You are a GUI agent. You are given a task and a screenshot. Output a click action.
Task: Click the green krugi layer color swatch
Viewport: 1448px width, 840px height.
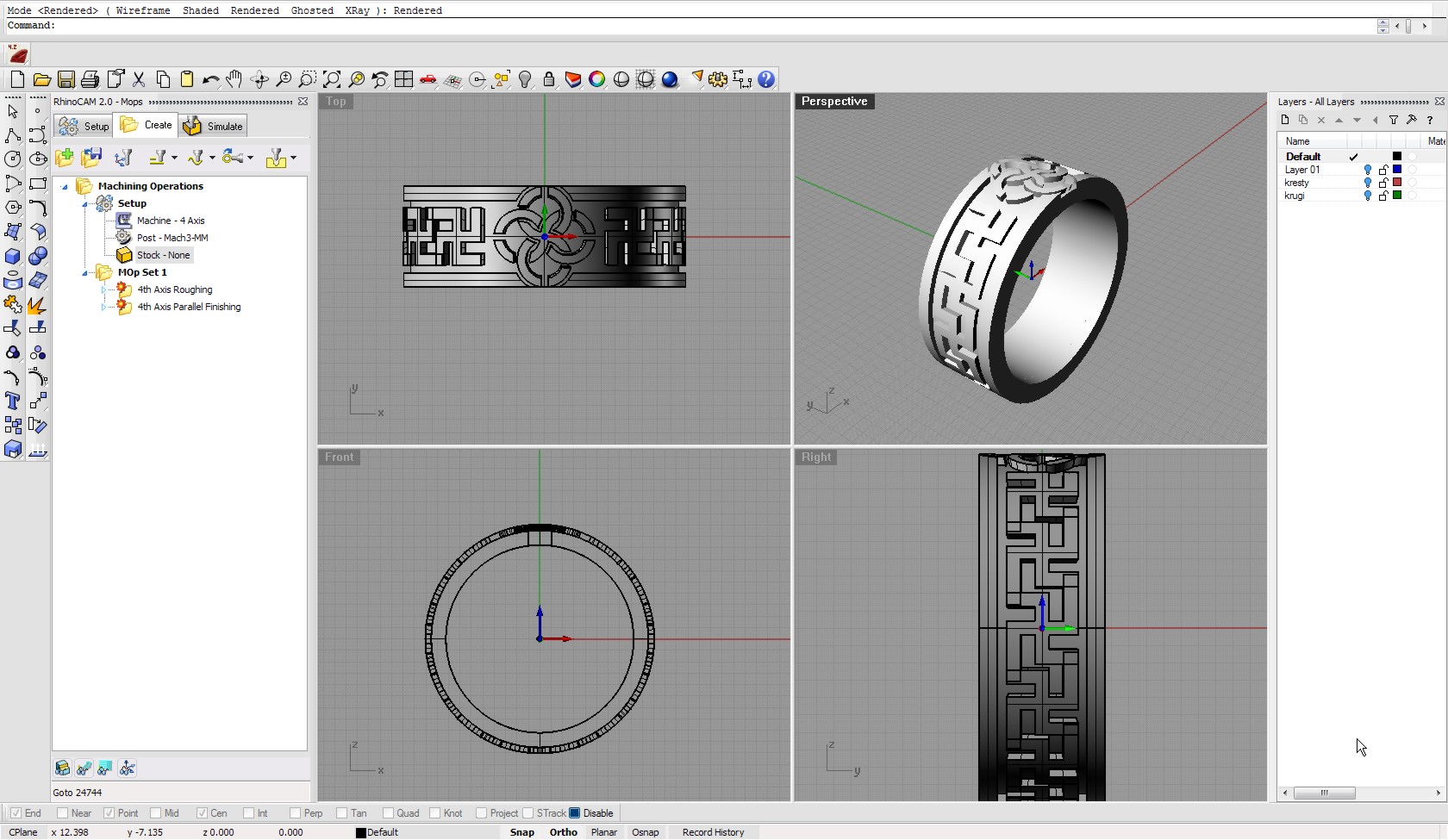coord(1397,196)
